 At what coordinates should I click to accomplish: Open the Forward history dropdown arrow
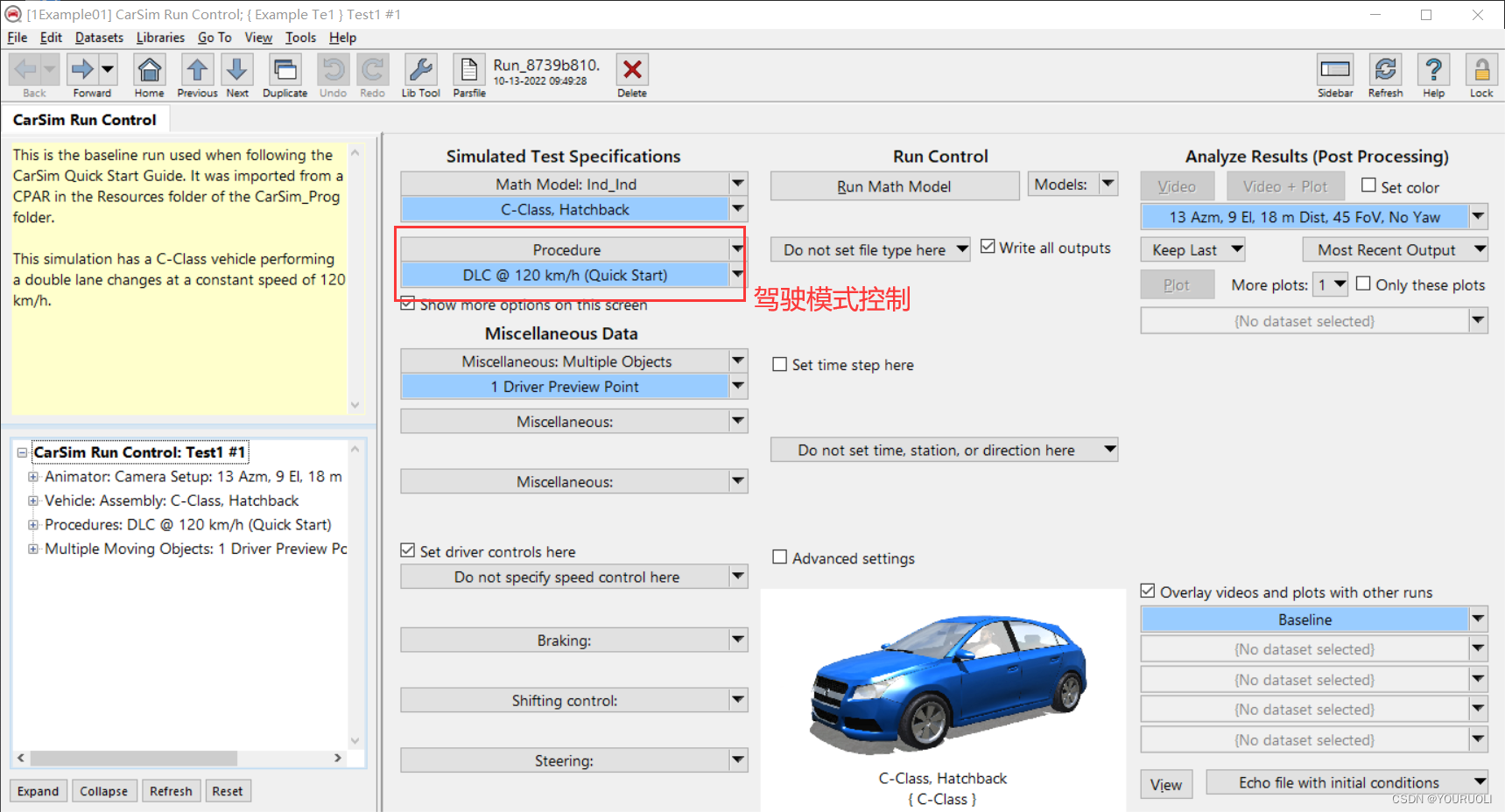[108, 69]
